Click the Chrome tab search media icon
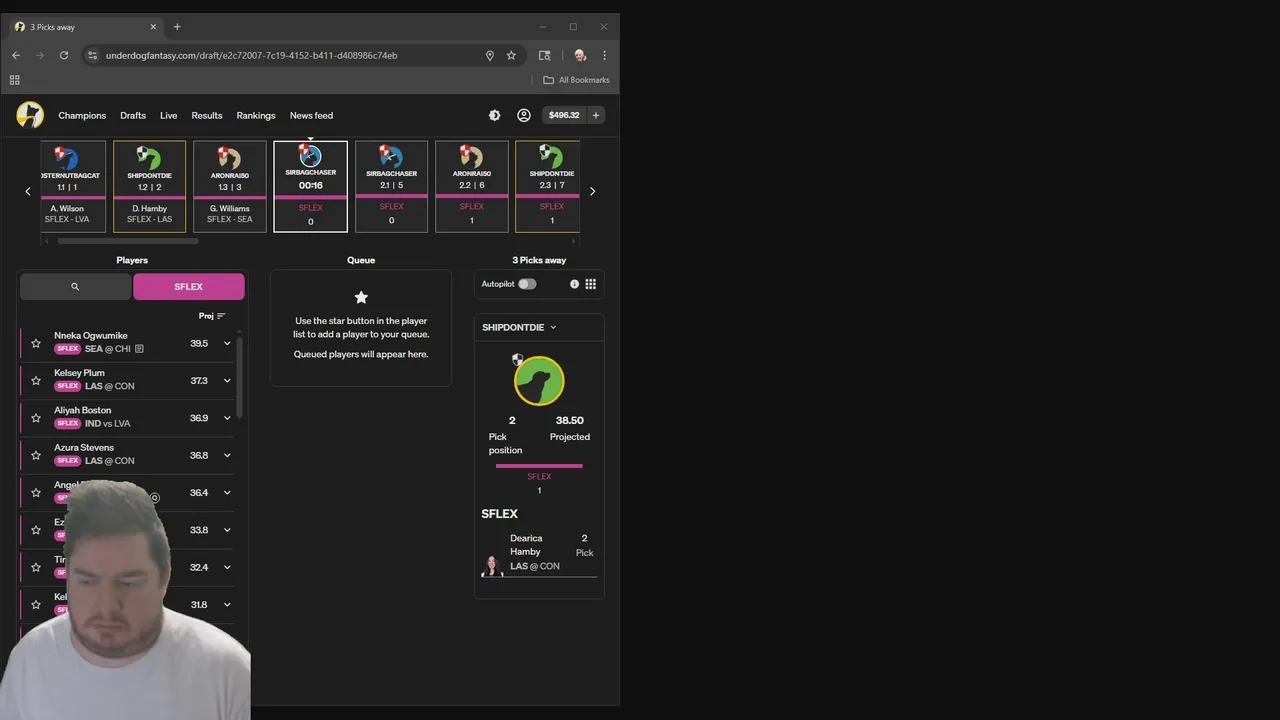1280x720 pixels. (x=545, y=55)
